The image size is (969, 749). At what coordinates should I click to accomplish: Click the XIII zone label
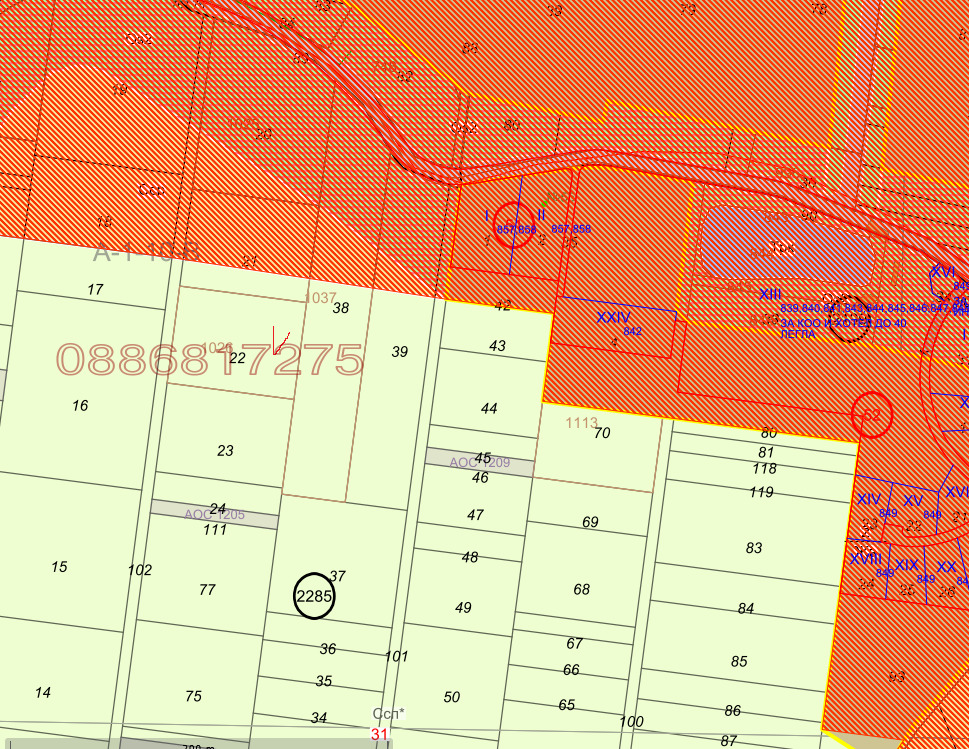pyautogui.click(x=770, y=294)
